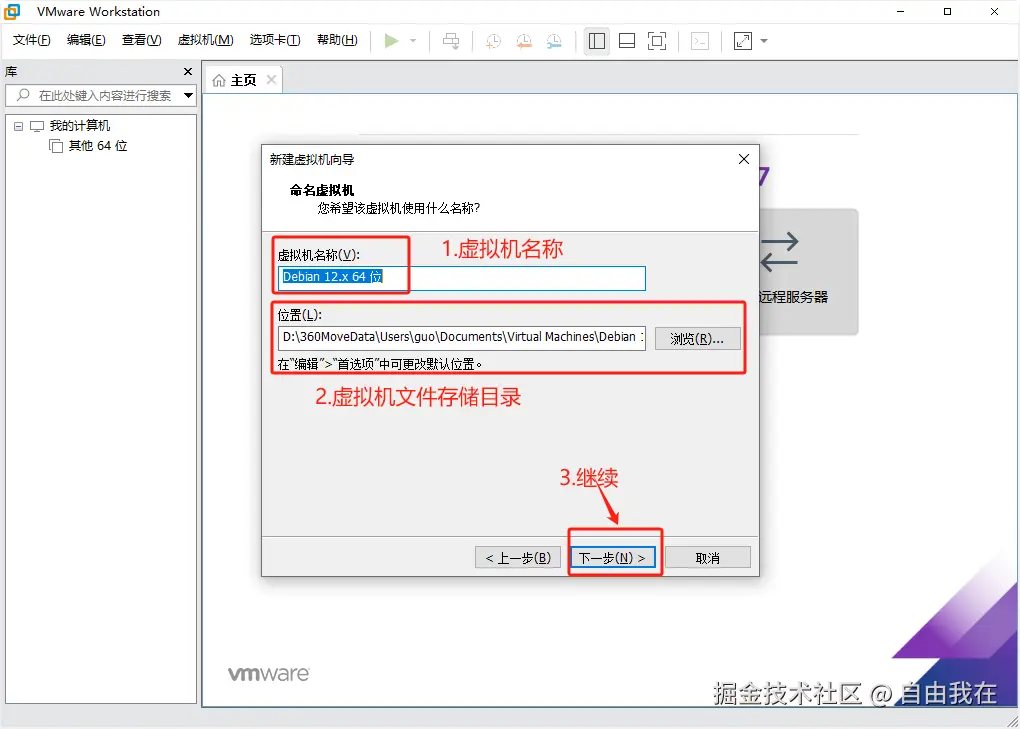Click the 虚拟机名称 text field

pos(461,278)
